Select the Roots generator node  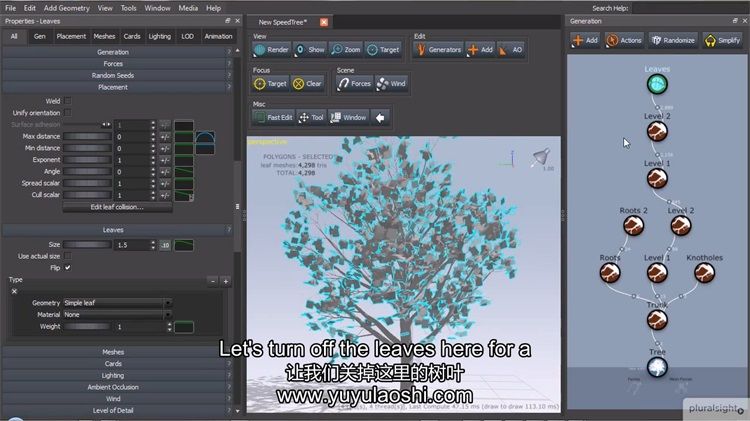[x=610, y=273]
